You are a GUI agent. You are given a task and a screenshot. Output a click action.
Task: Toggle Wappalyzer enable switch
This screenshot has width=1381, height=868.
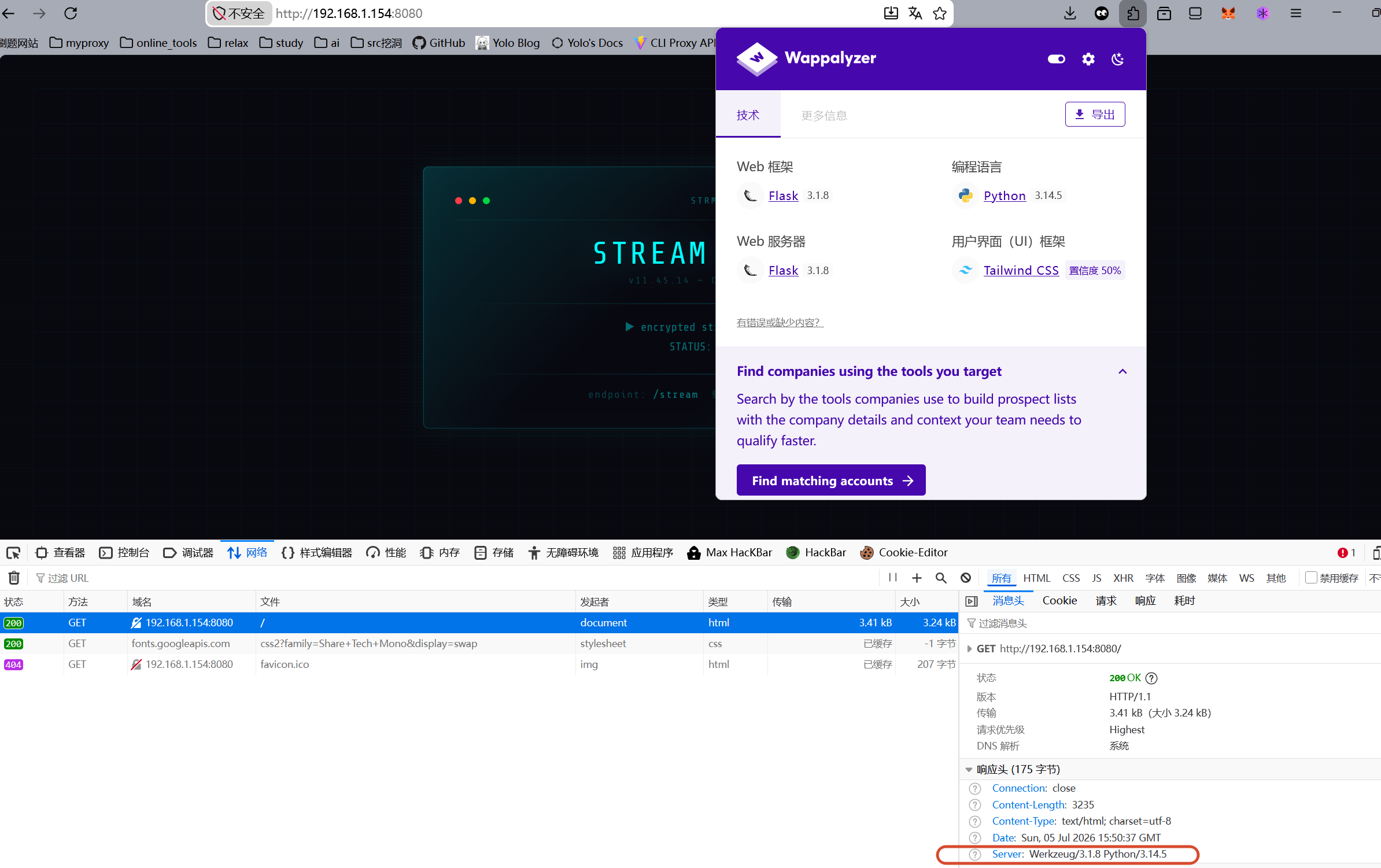1057,59
